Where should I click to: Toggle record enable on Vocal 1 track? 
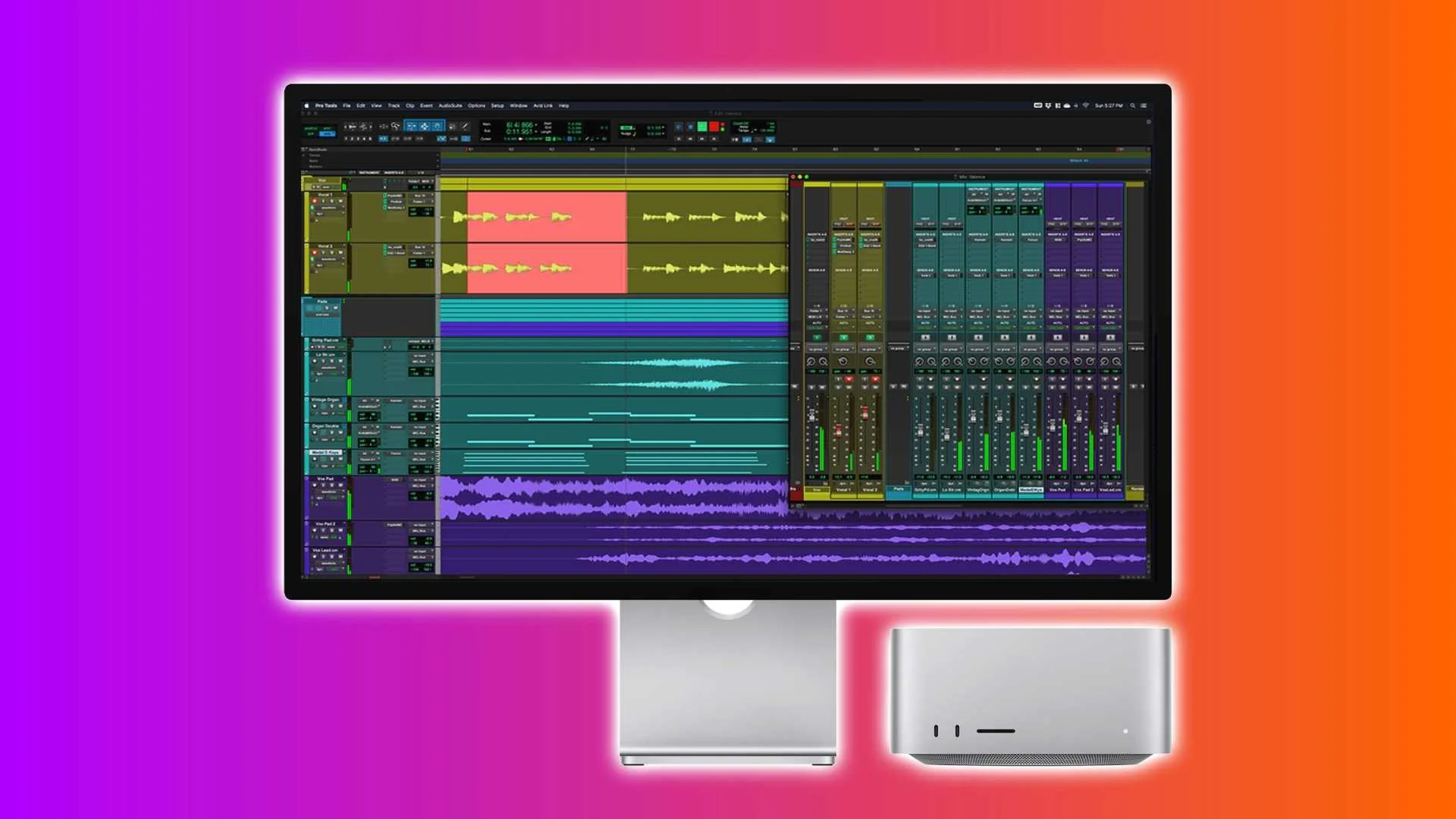click(x=315, y=201)
